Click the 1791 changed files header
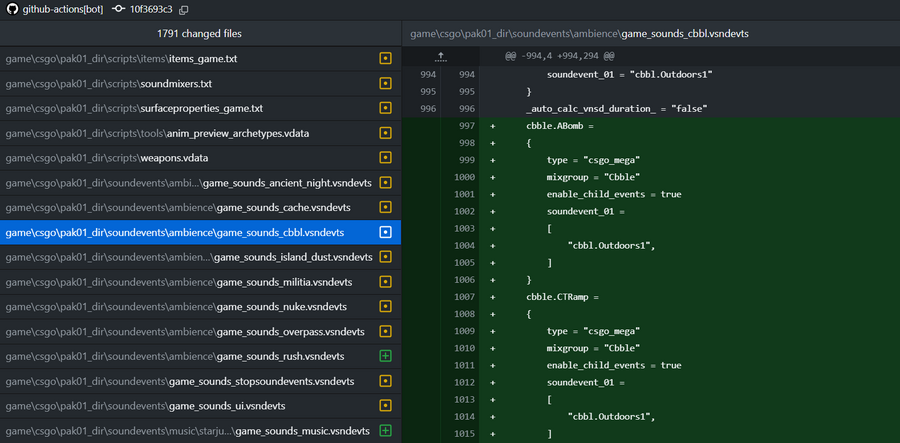Viewport: 900px width, 443px height. point(199,34)
